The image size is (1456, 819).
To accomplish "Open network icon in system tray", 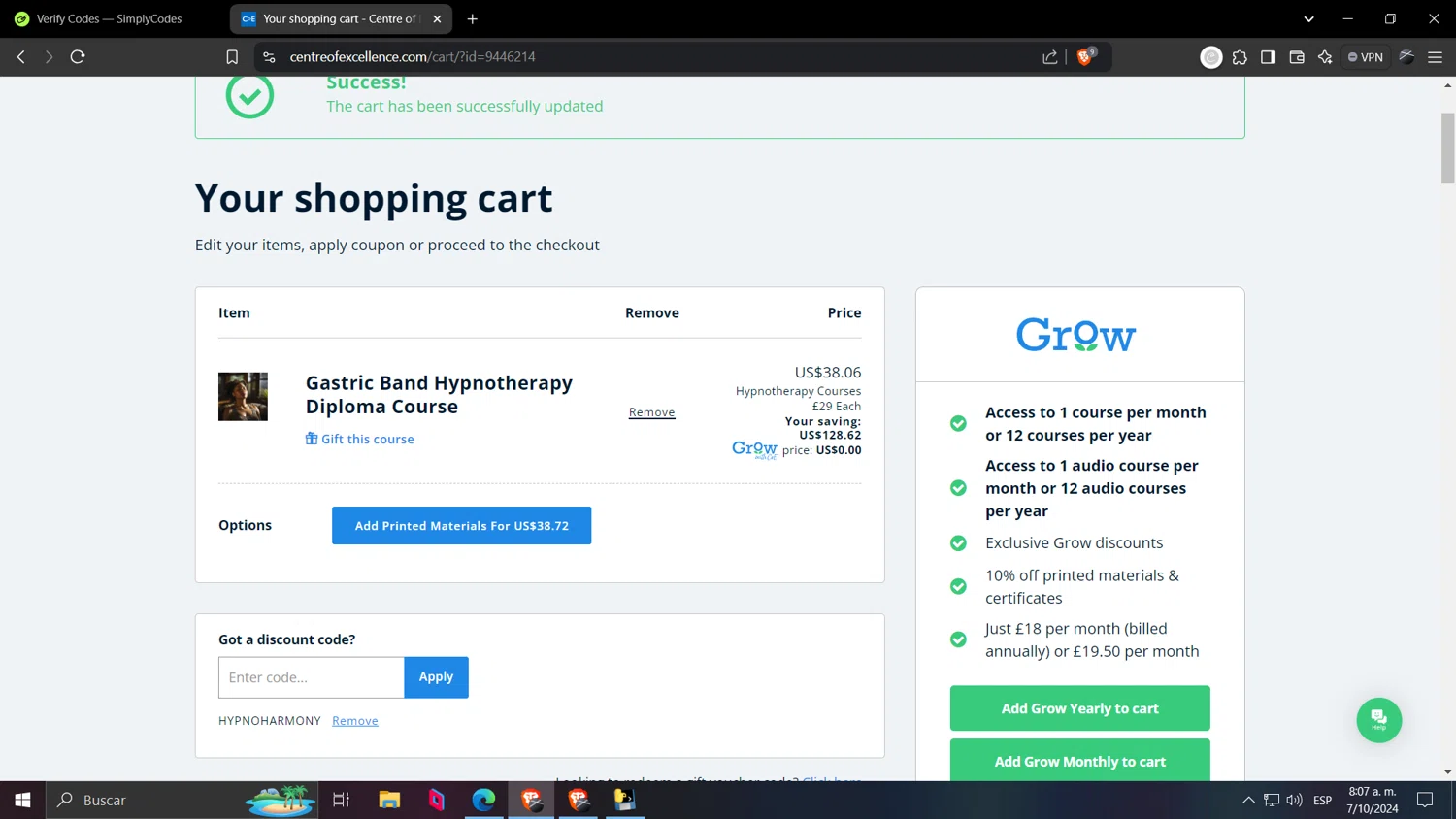I will (1271, 801).
